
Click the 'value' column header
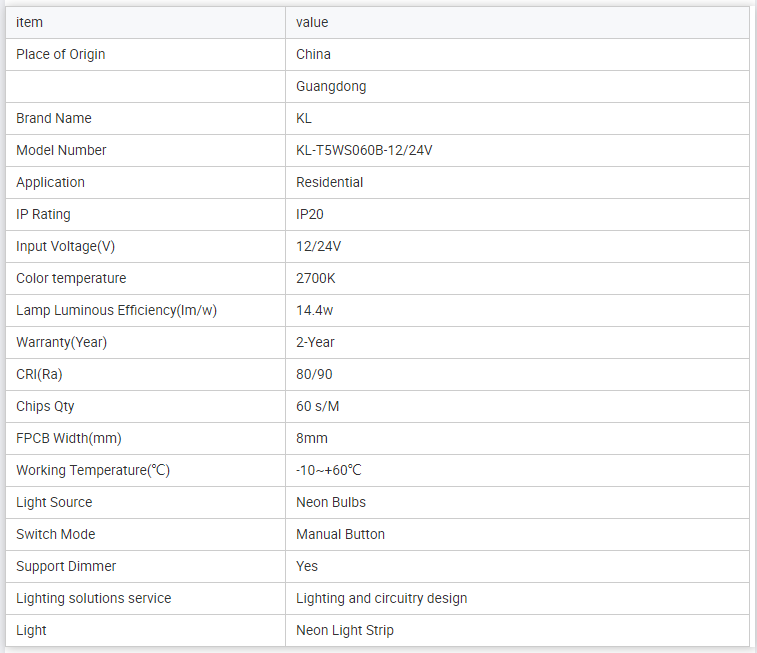tap(312, 22)
